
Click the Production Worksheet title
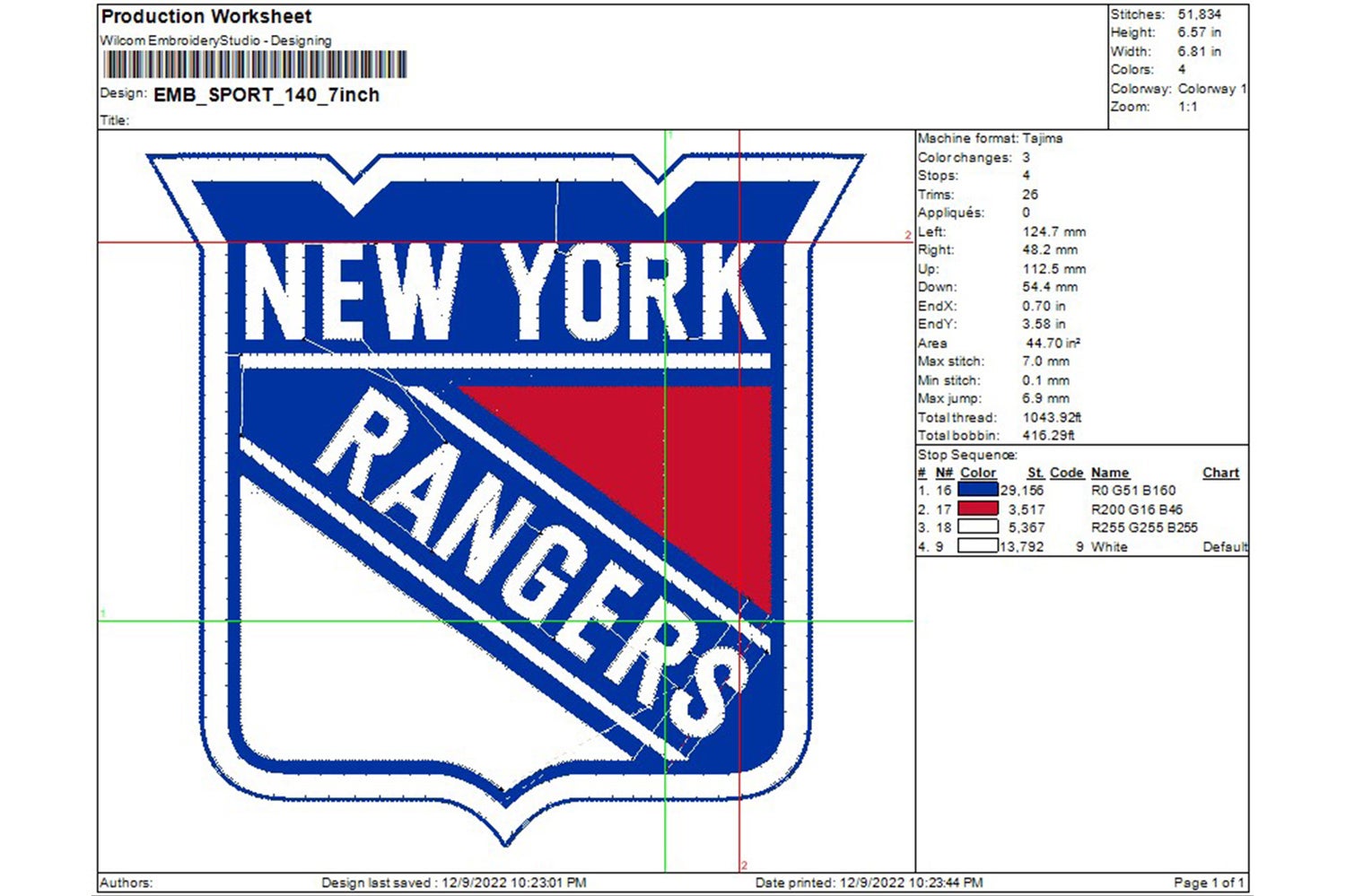coord(205,16)
